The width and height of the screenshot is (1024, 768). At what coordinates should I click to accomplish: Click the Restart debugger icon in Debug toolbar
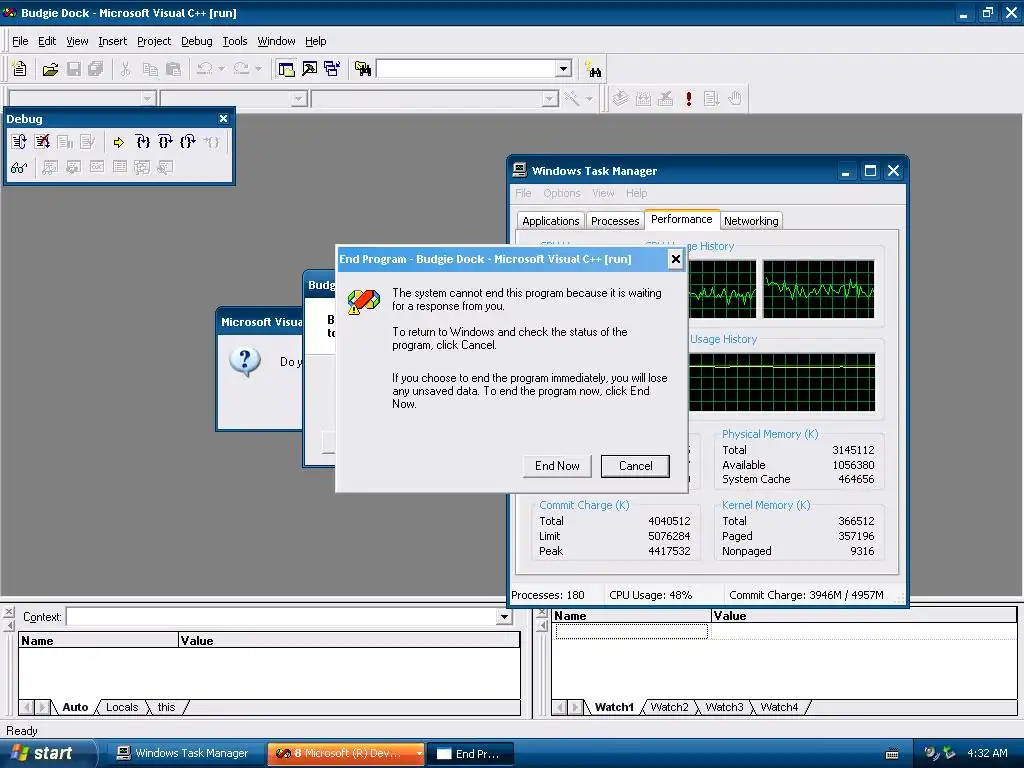click(19, 142)
